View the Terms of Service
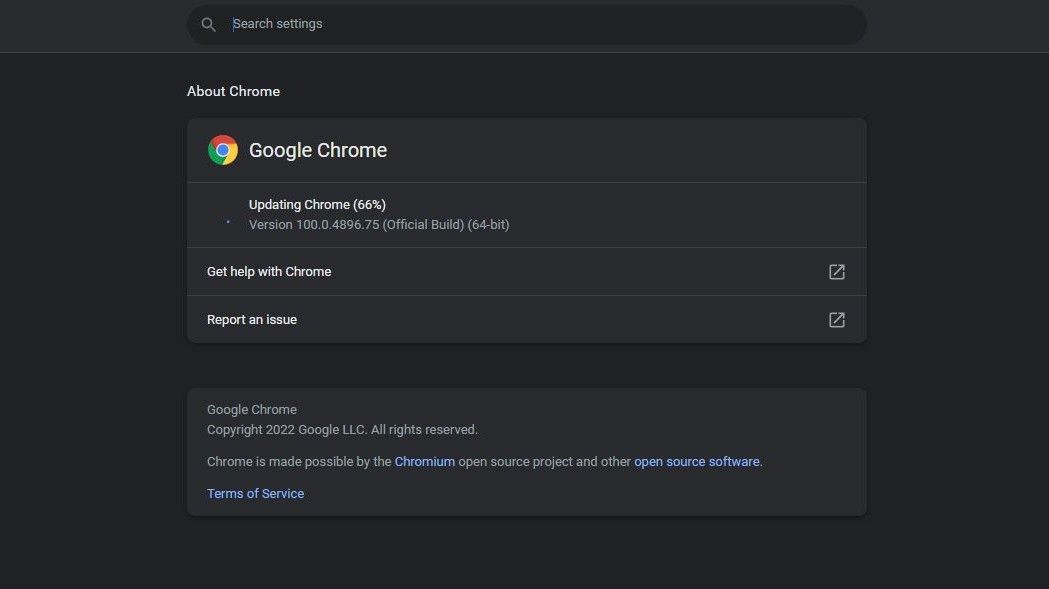The height and width of the screenshot is (589, 1049). coord(255,493)
